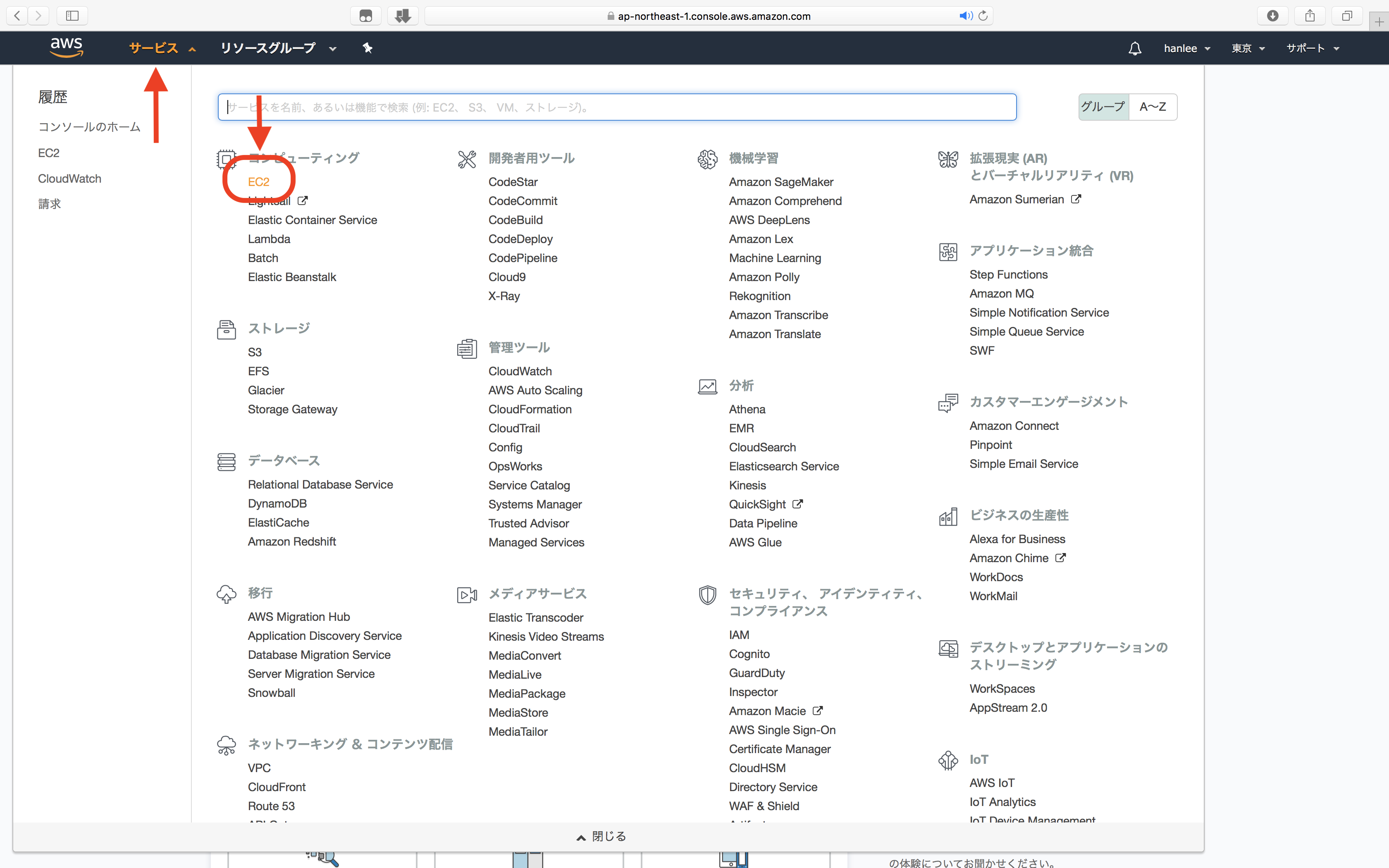Screen dimensions: 1389x868
Task: Open EC2 under コンピューティング
Action: pyautogui.click(x=258, y=182)
